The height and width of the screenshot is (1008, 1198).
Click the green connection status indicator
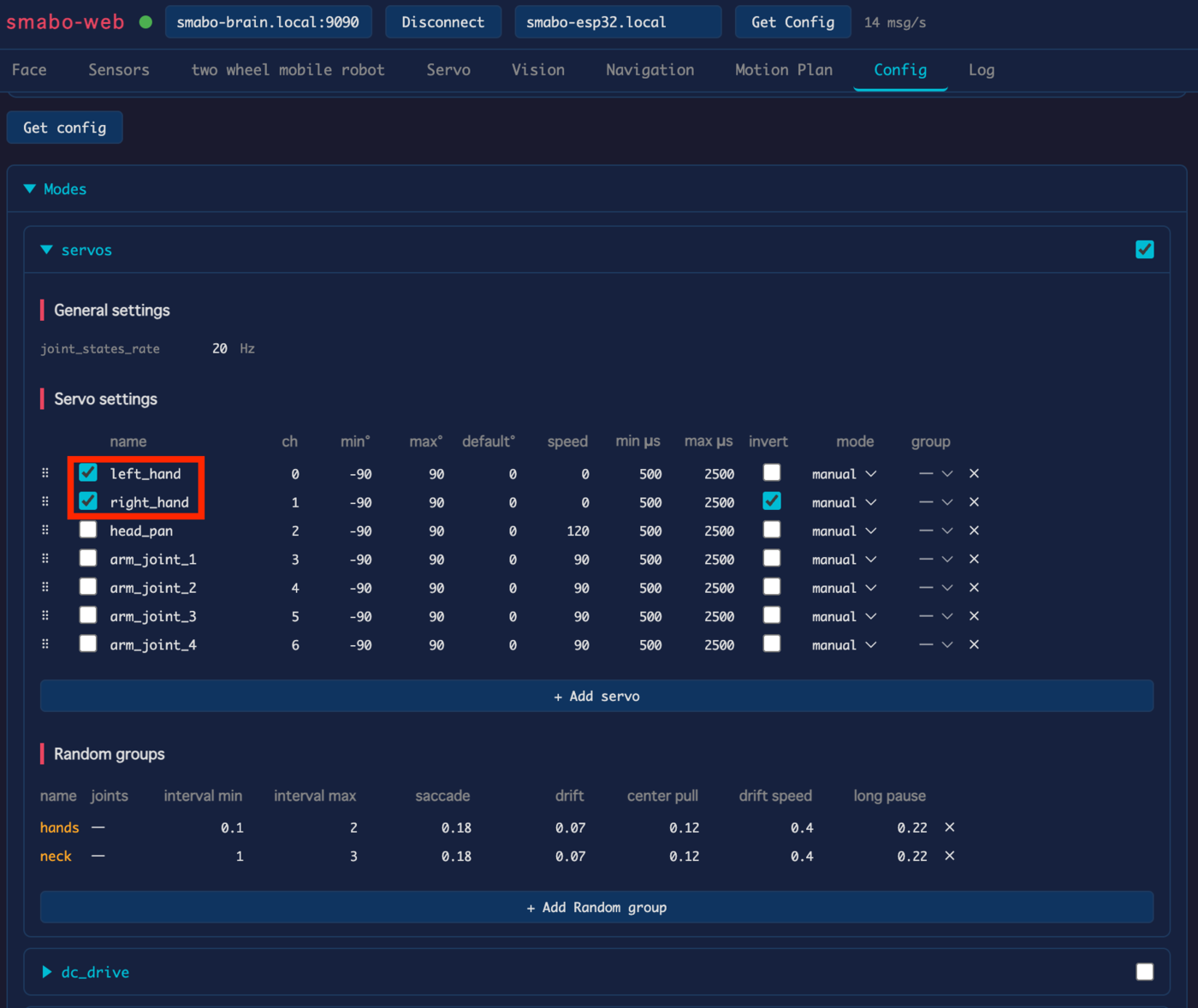pyautogui.click(x=145, y=22)
